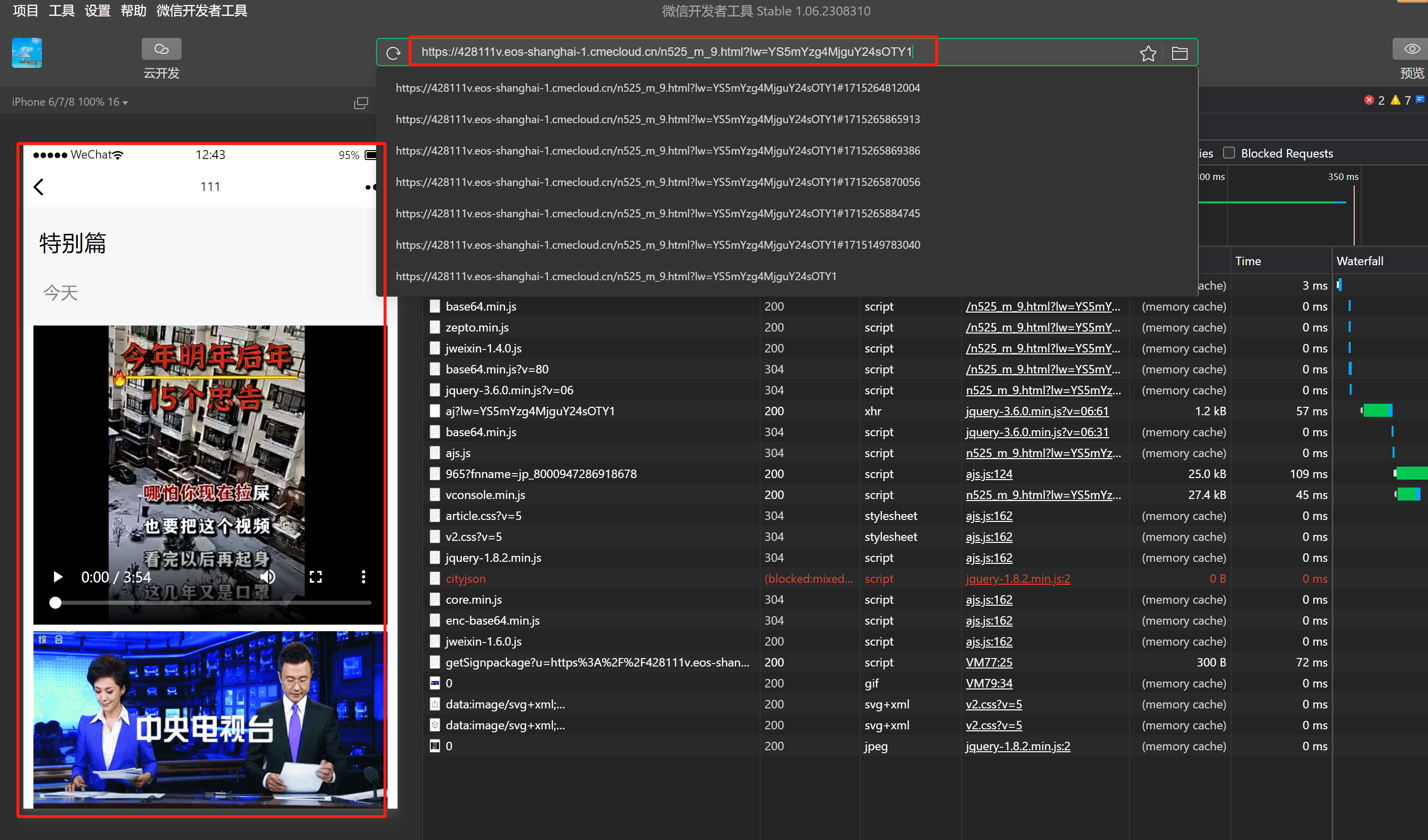1428x840 pixels.
Task: Click the video progress slider handle
Action: [x=55, y=603]
